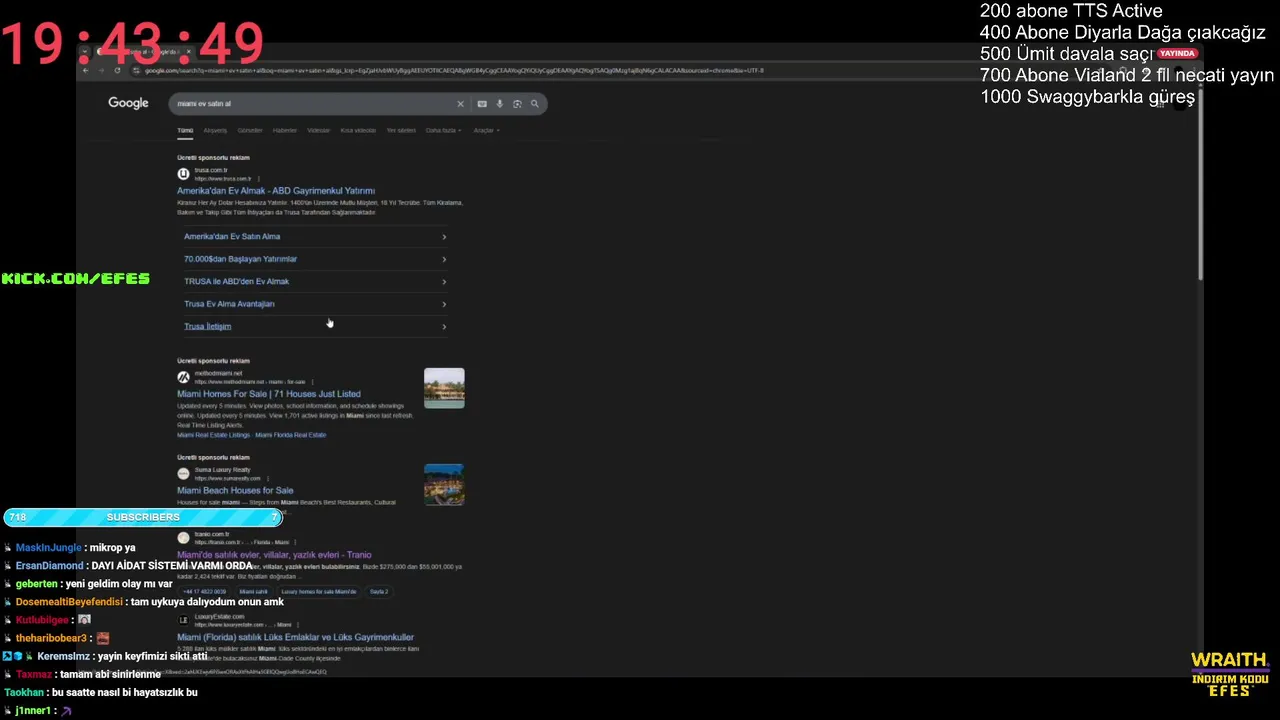Click ErsanDiamond username in chat overlay
Image resolution: width=1280 pixels, height=720 pixels.
(x=49, y=566)
